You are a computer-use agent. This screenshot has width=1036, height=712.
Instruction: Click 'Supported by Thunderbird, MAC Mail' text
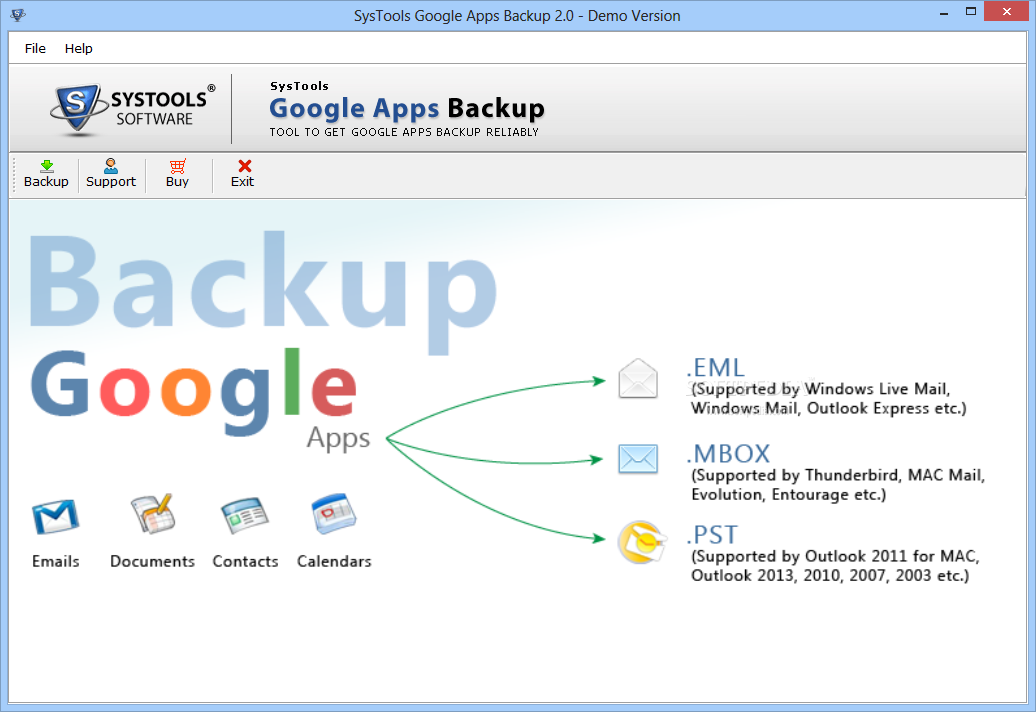[x=838, y=475]
